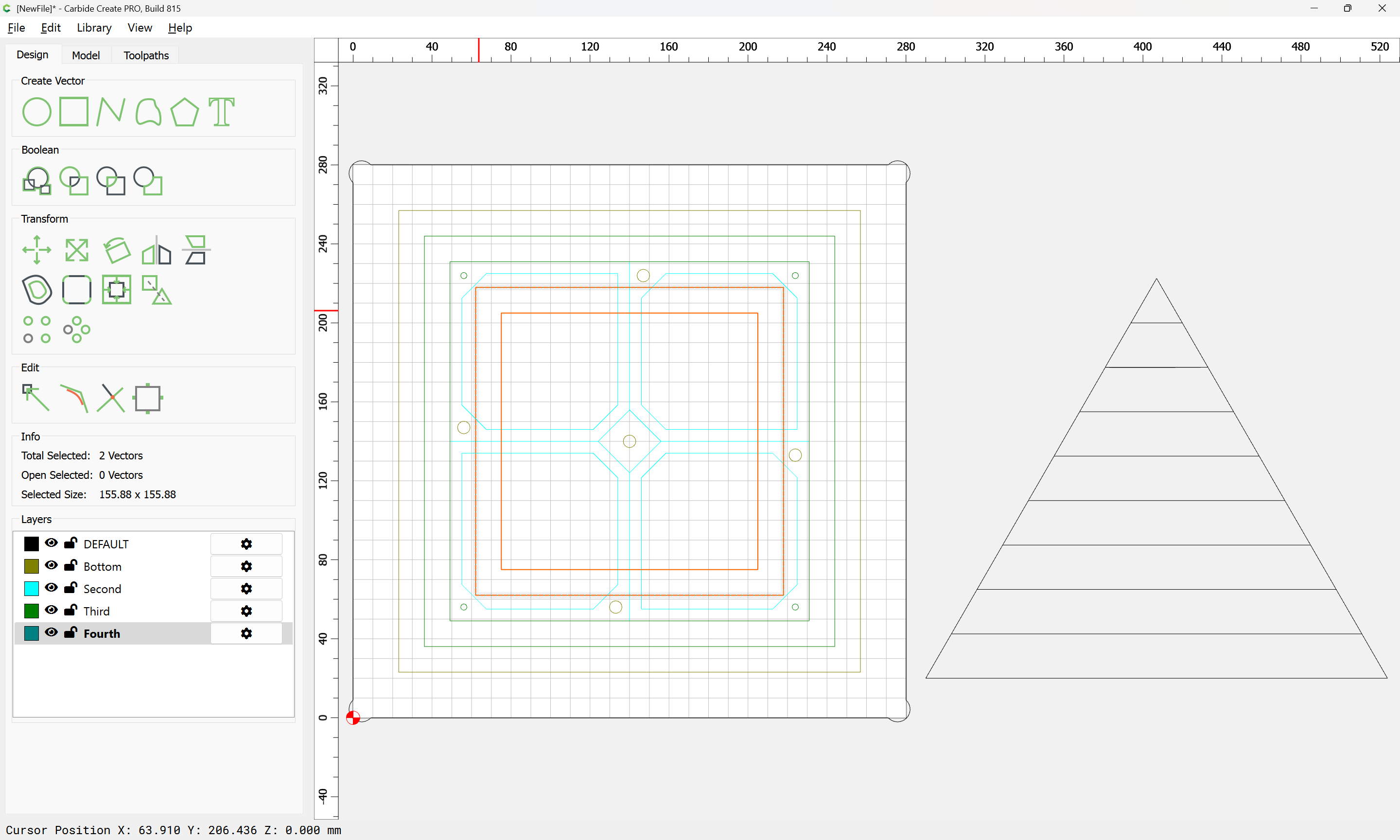1400x840 pixels.
Task: Select the Second layer row name
Action: coord(103,589)
